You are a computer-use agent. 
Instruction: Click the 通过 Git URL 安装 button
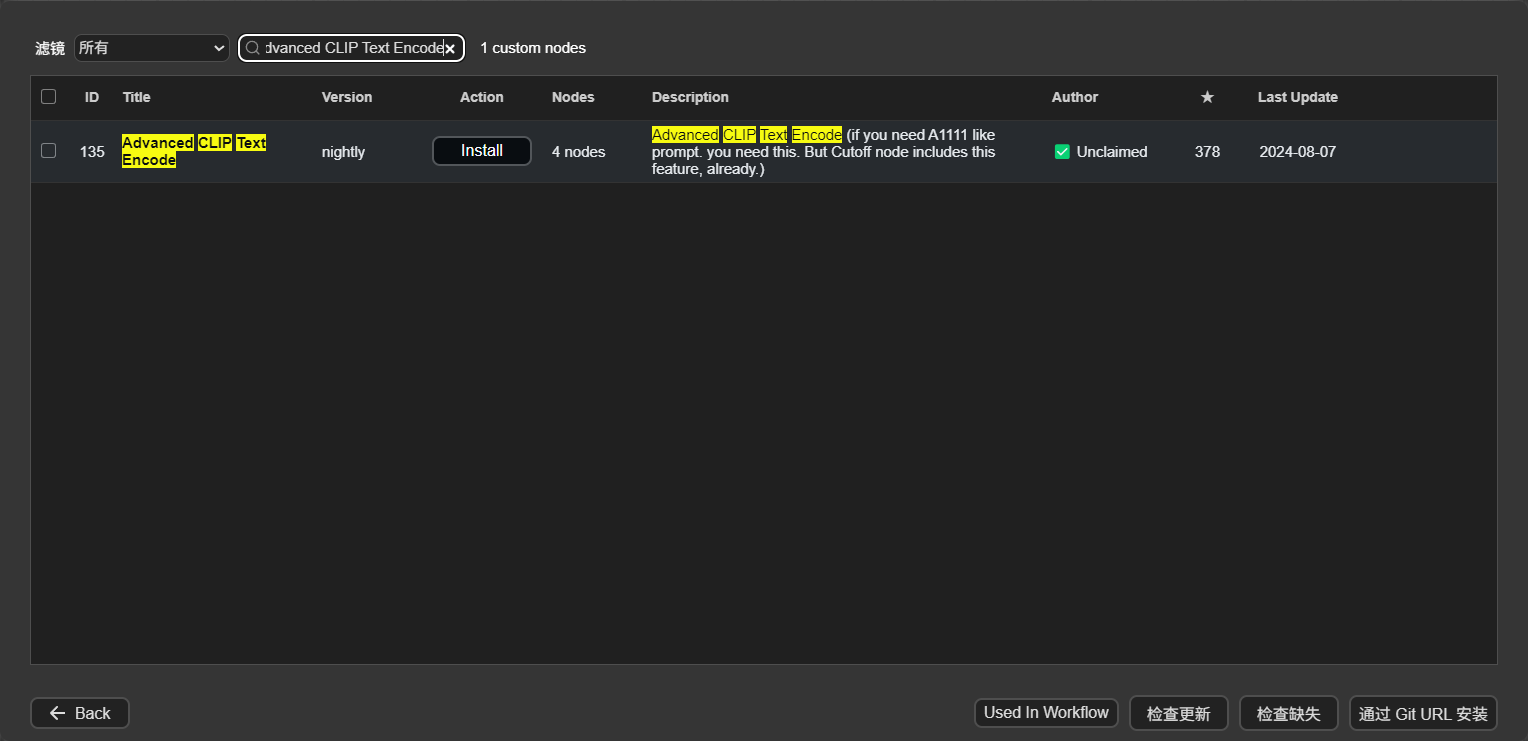point(1423,713)
